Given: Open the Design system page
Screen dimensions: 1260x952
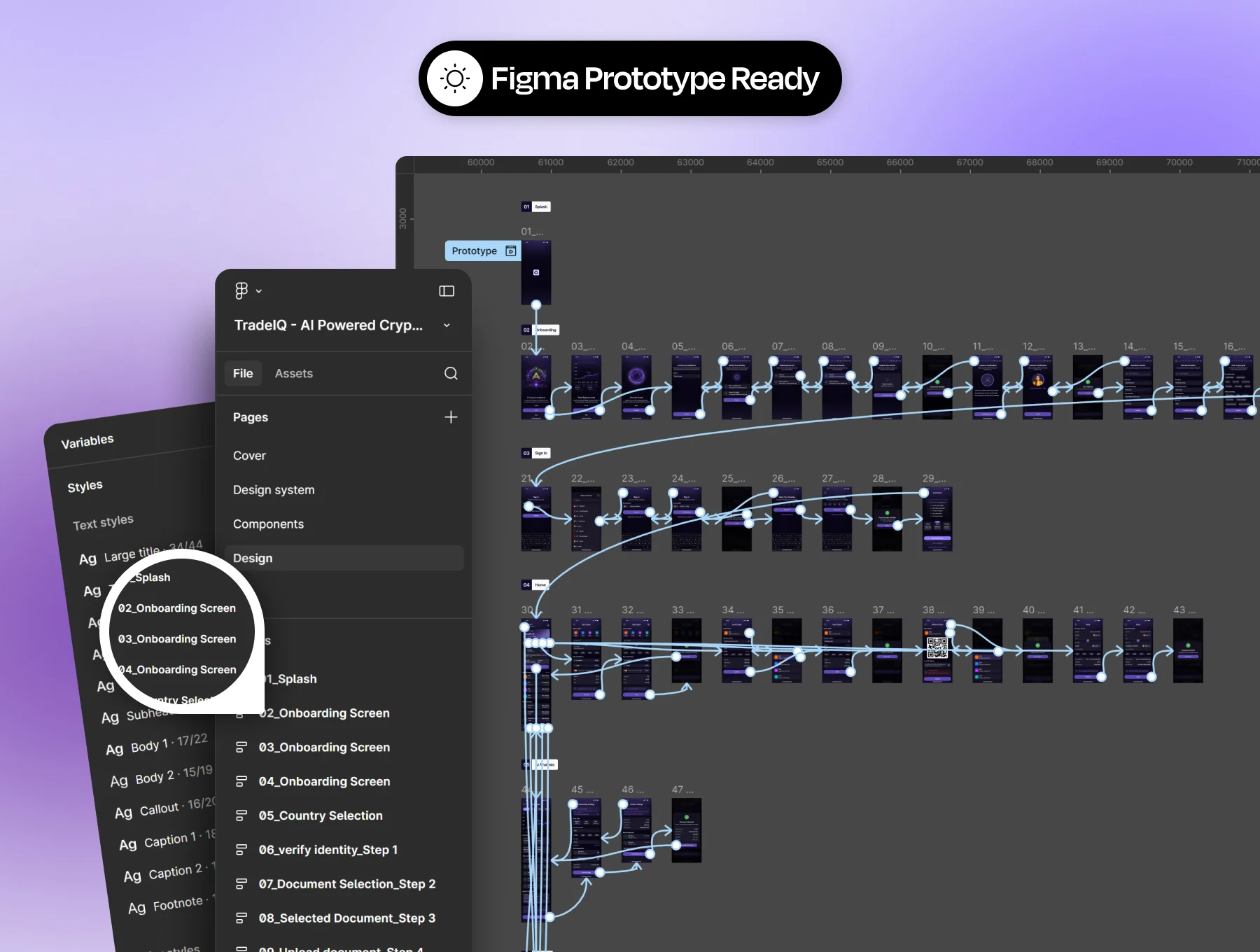Looking at the screenshot, I should [274, 490].
